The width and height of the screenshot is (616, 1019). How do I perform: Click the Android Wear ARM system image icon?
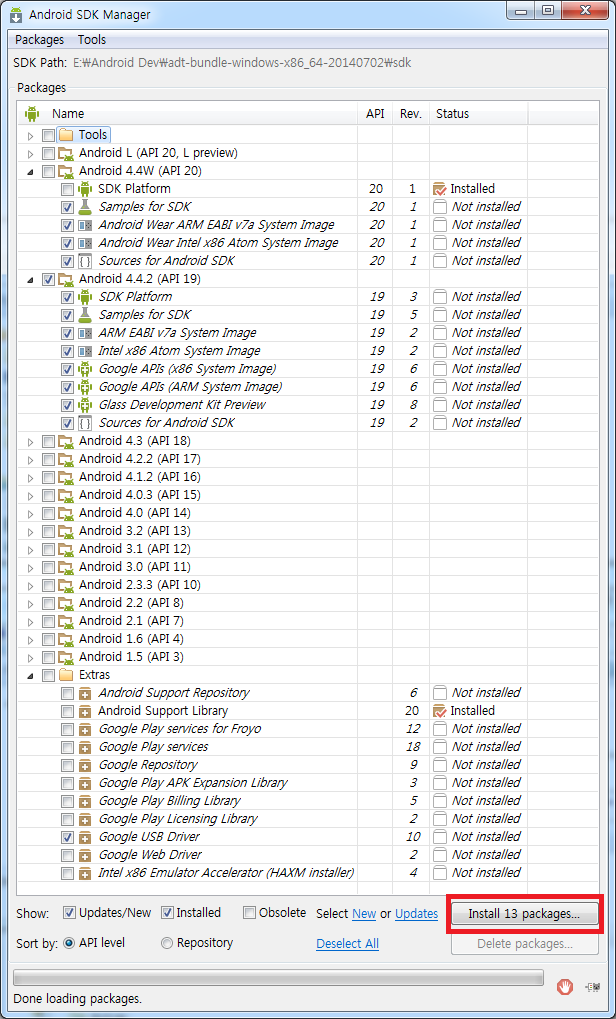pyautogui.click(x=85, y=225)
